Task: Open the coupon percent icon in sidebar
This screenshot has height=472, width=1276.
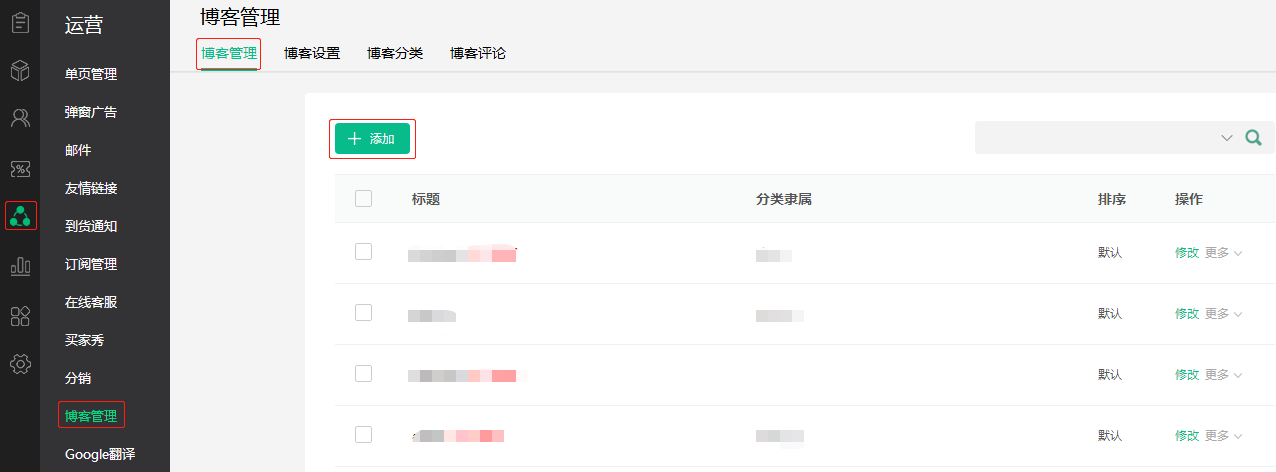Action: pyautogui.click(x=20, y=168)
